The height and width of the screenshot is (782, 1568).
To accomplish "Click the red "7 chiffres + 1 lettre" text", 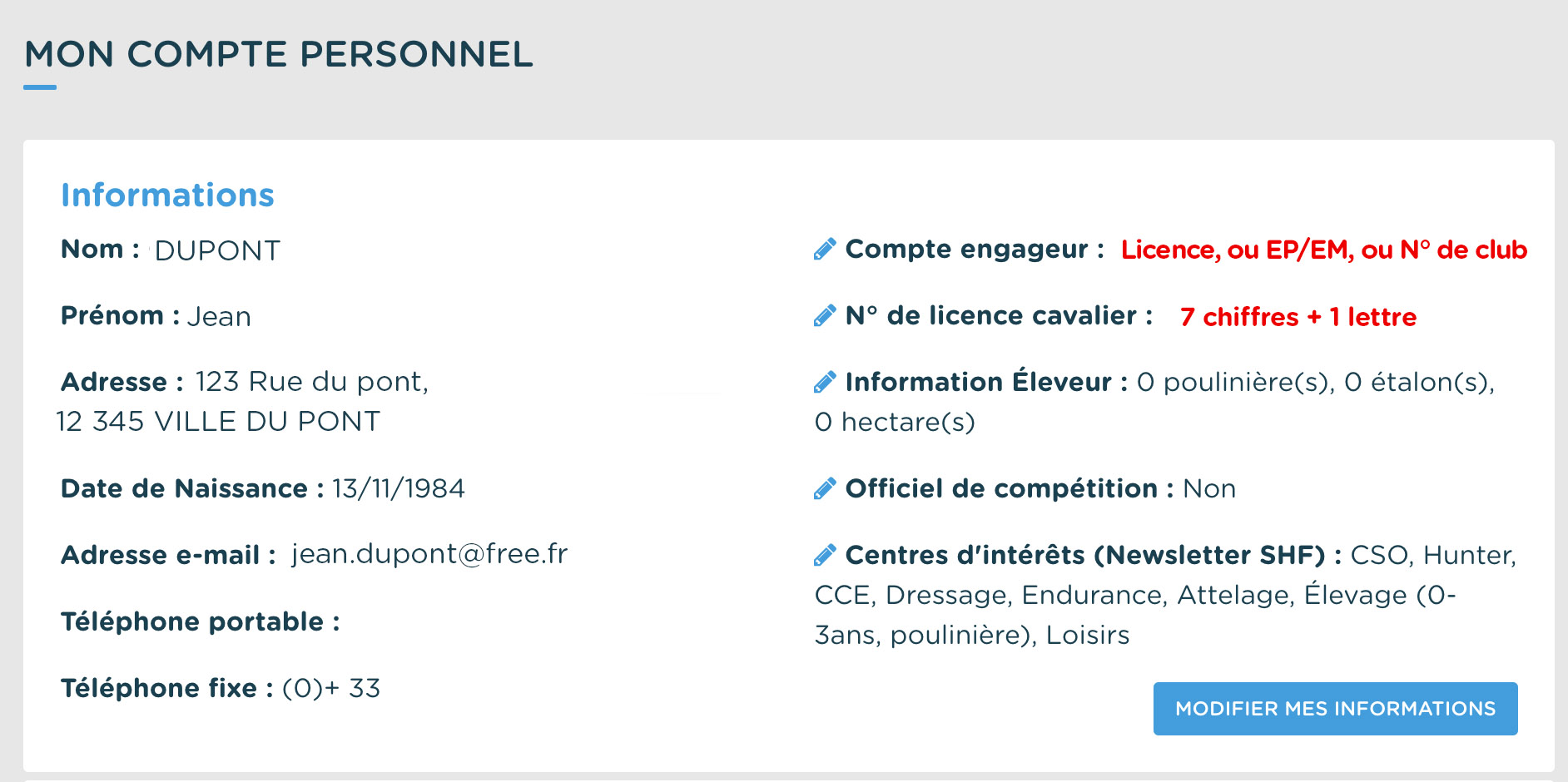I will click(1298, 317).
